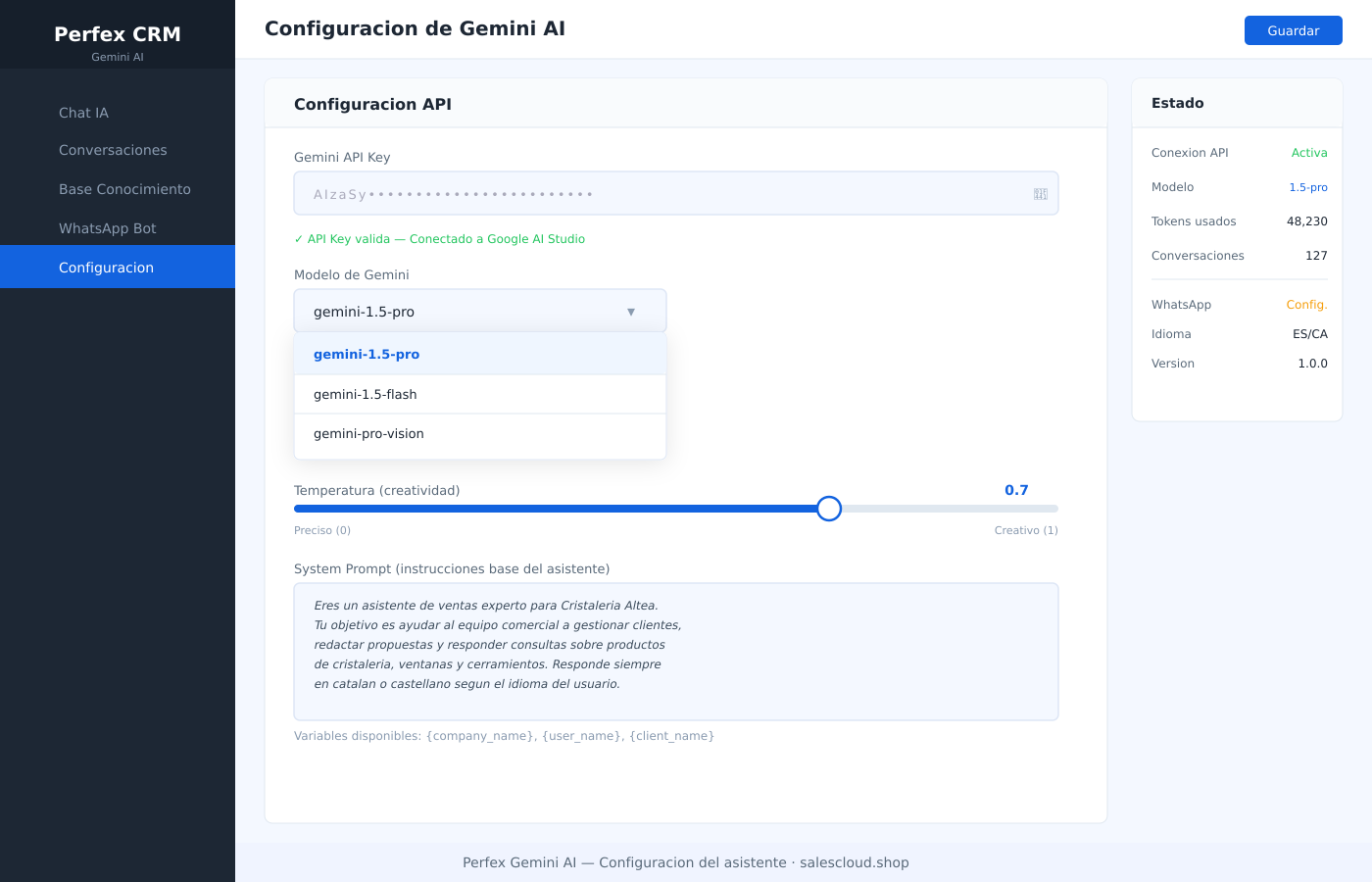Select the Configuracion sidebar item

pos(106,268)
